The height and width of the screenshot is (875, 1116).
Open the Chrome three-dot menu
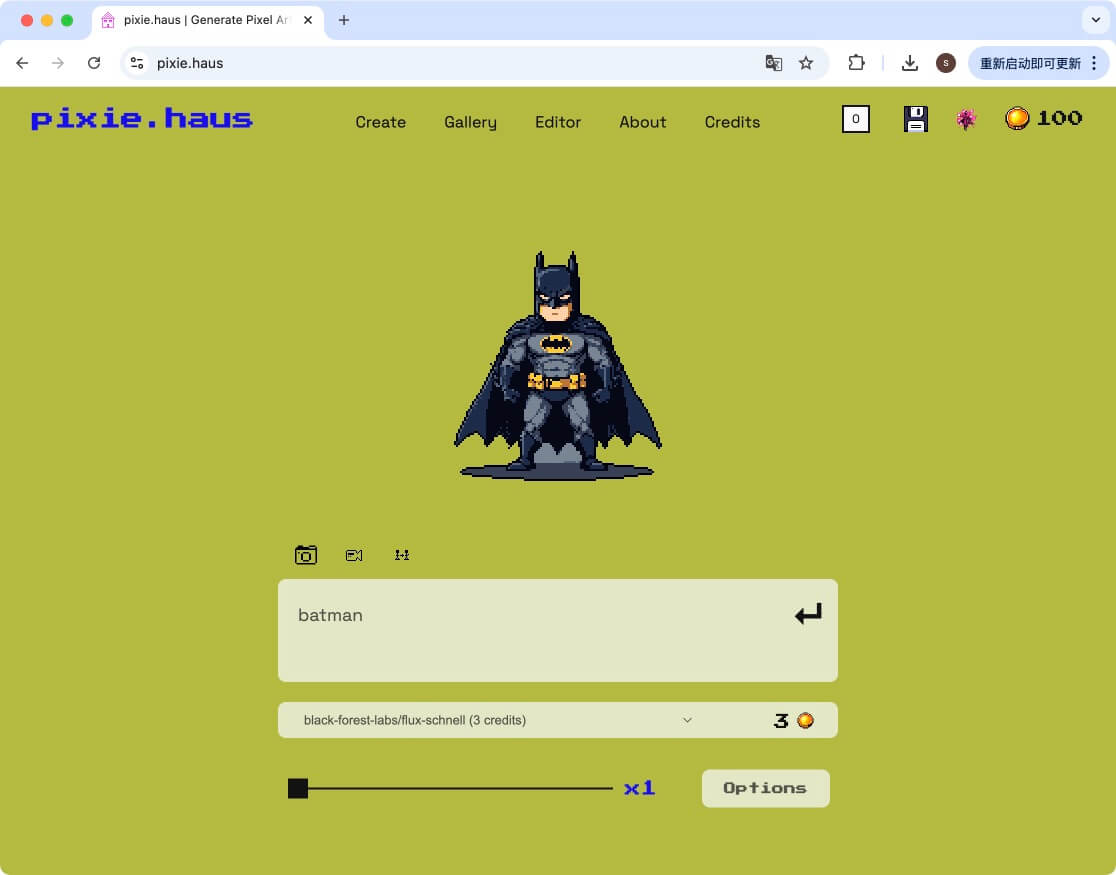(x=1094, y=63)
